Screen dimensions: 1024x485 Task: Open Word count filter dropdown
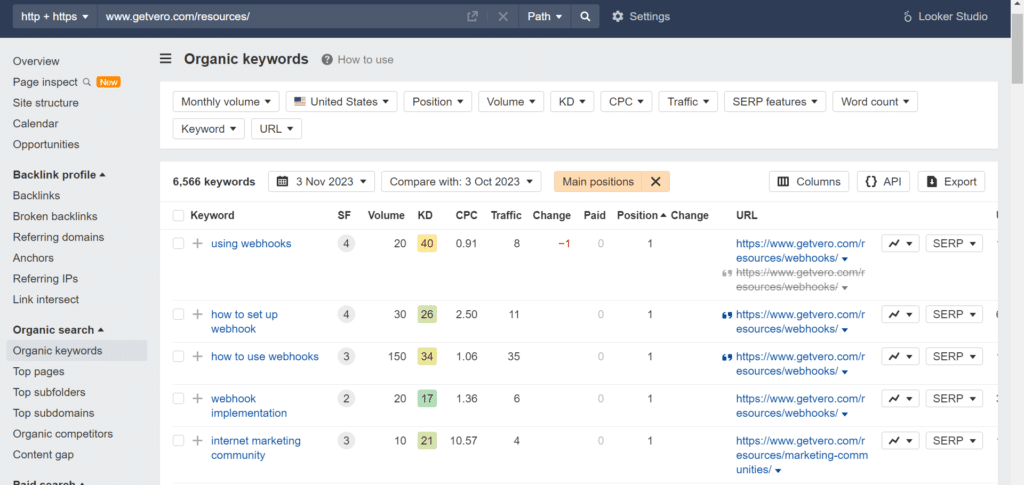[875, 102]
